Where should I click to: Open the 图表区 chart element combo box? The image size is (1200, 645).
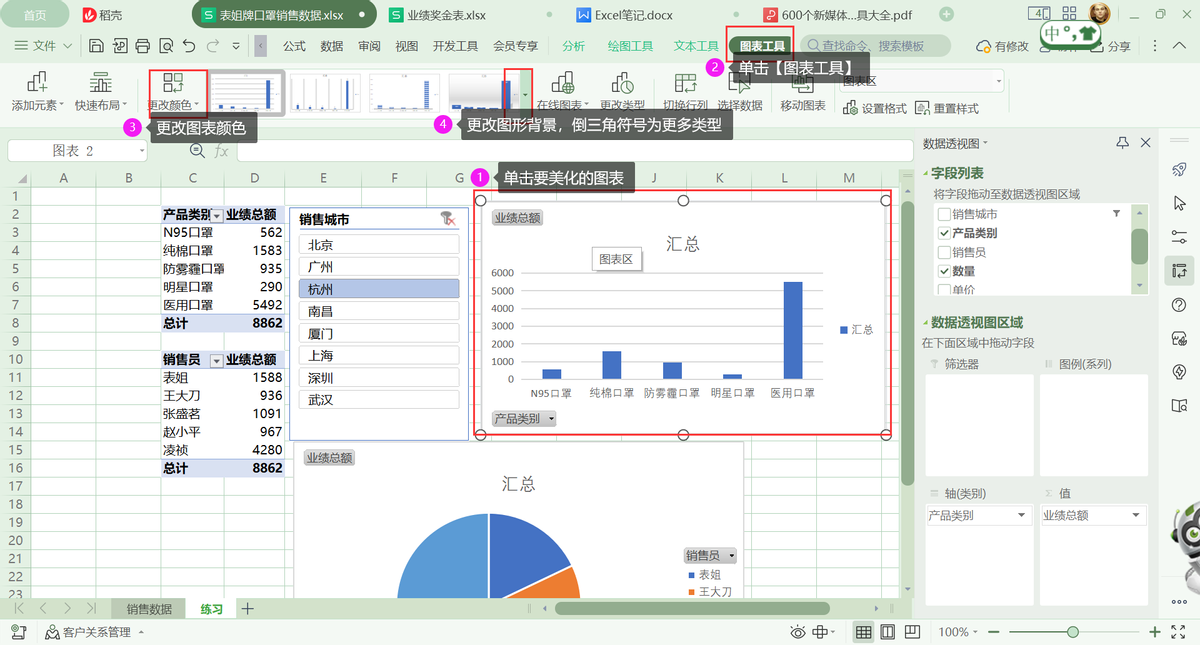click(x=921, y=81)
